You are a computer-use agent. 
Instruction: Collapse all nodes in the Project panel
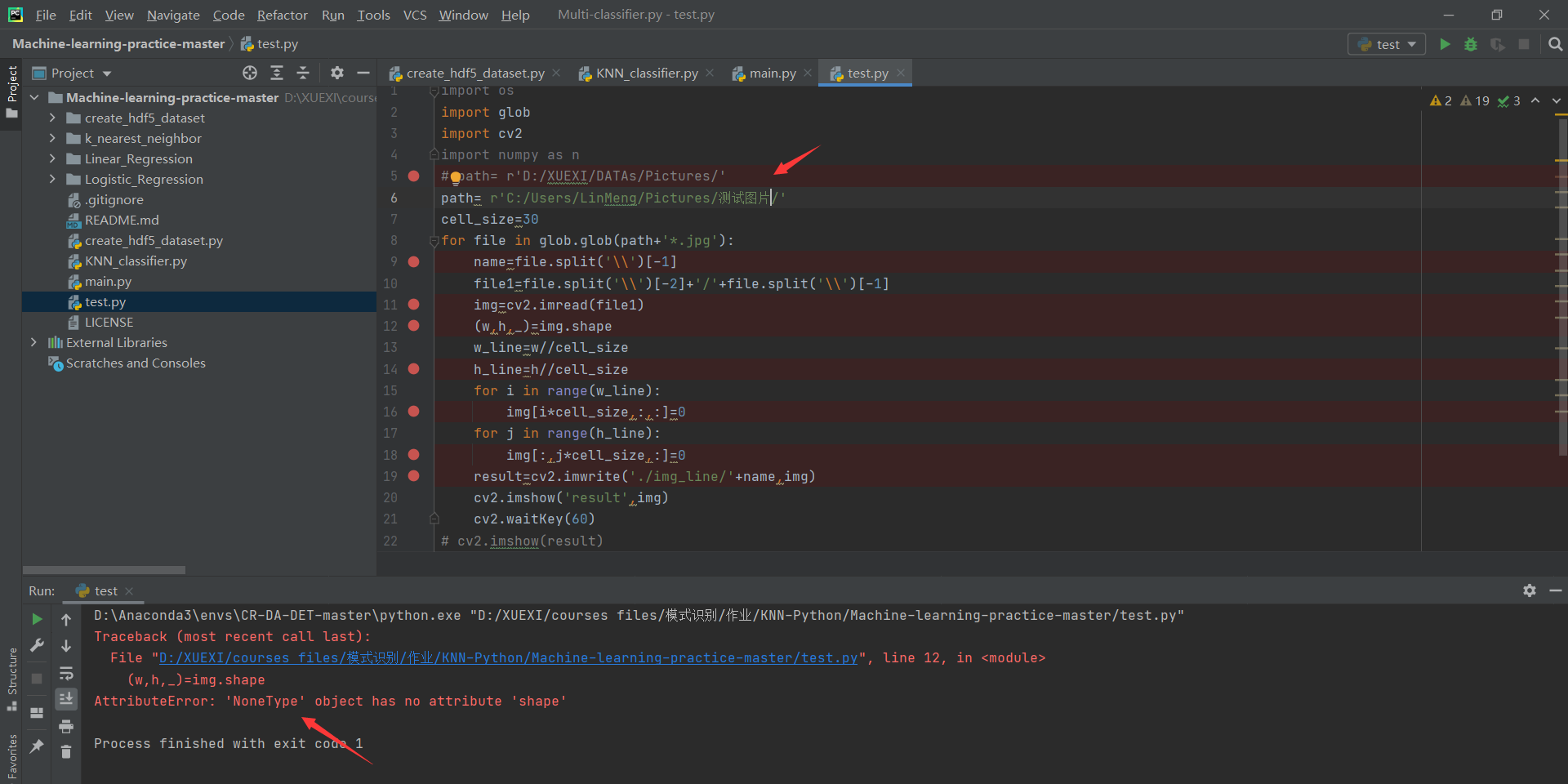click(303, 73)
